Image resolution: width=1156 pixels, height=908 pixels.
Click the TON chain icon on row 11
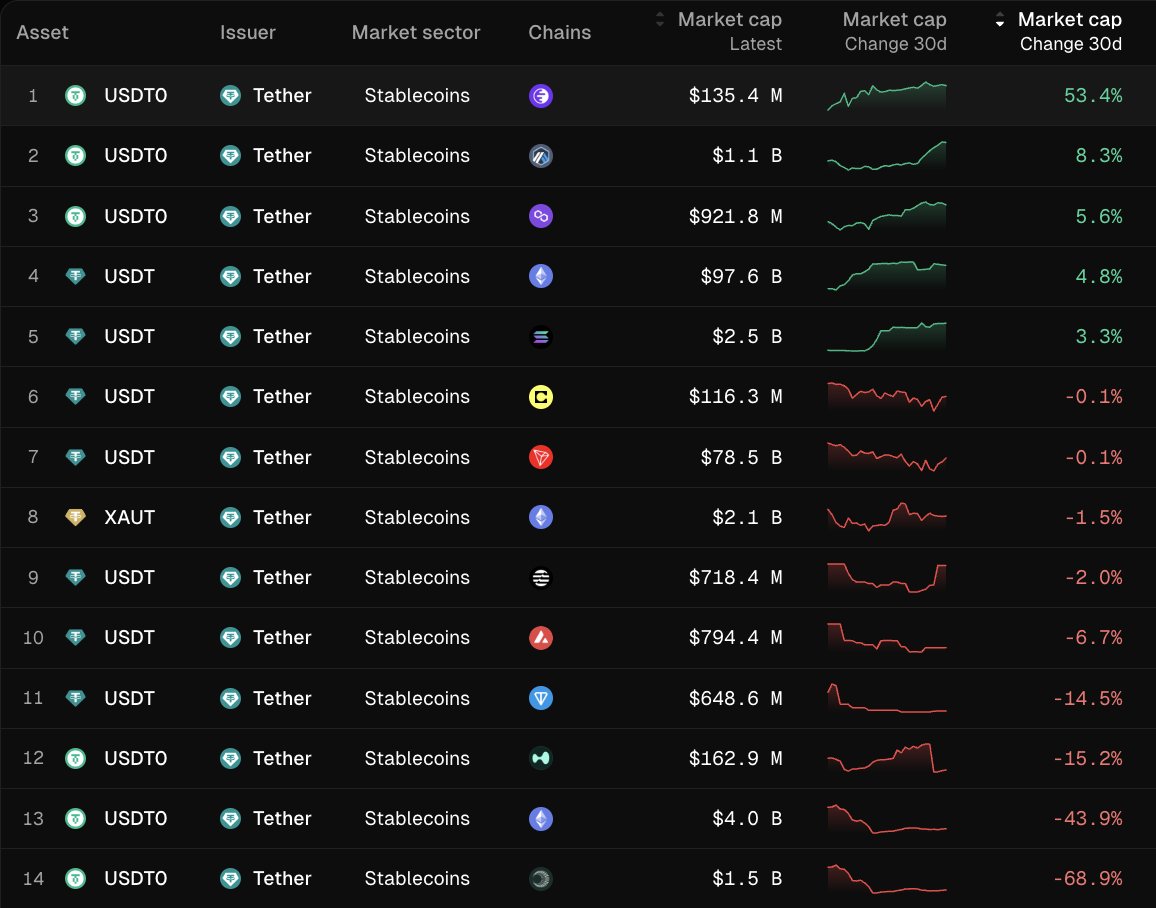coord(540,698)
